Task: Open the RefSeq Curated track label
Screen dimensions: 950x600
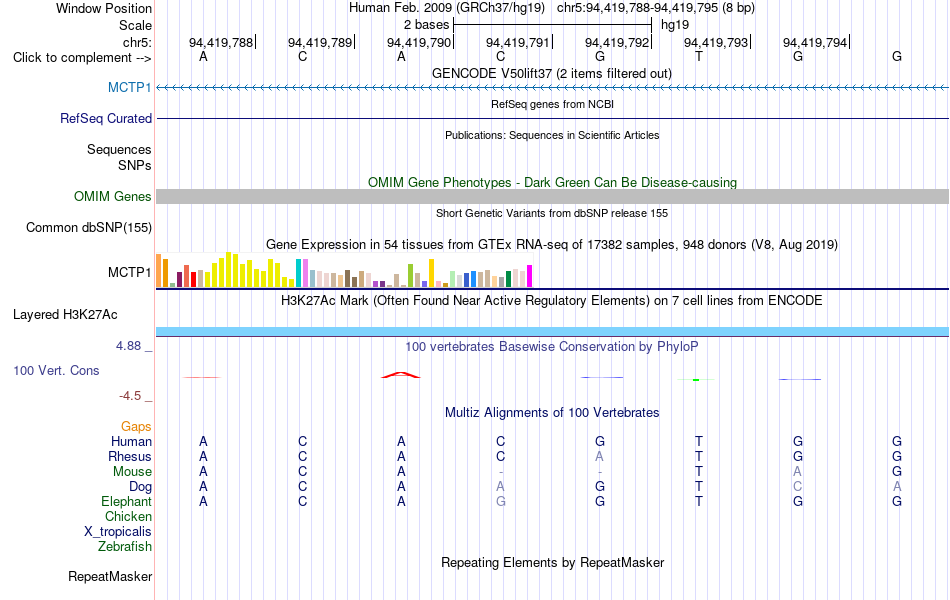Action: (106, 118)
